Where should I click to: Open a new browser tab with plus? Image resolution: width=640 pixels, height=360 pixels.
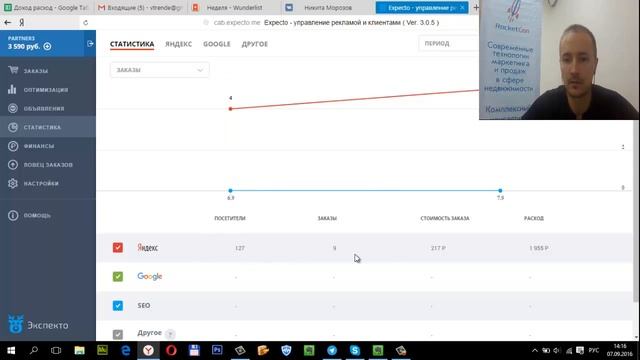click(476, 7)
